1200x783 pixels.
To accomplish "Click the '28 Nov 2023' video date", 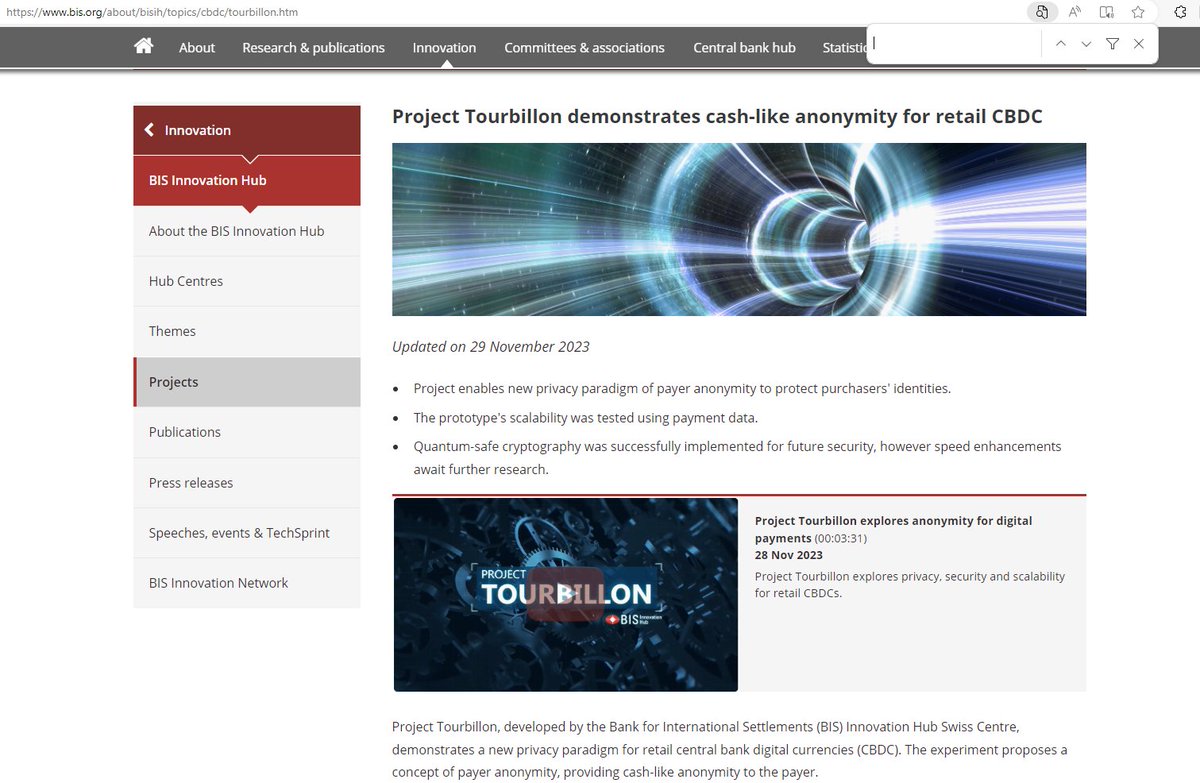I will click(789, 555).
